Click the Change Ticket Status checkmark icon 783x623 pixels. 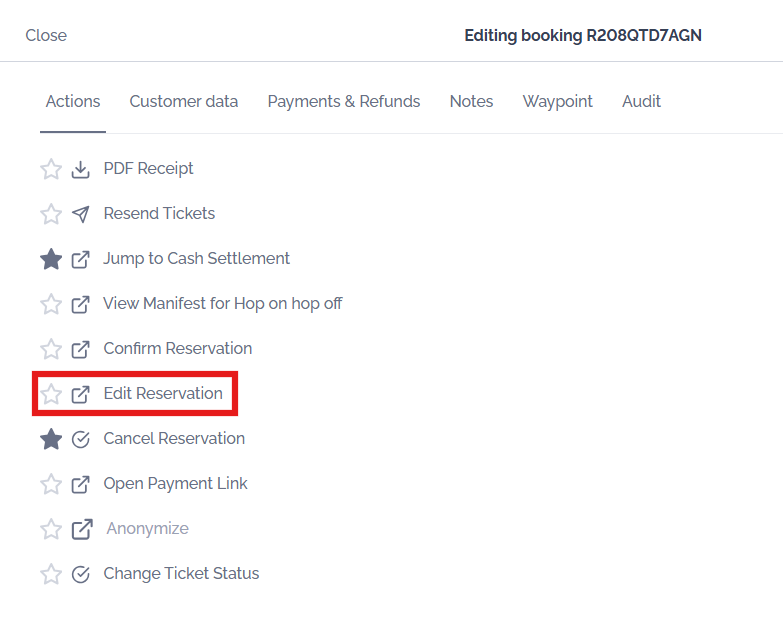pyautogui.click(x=80, y=574)
